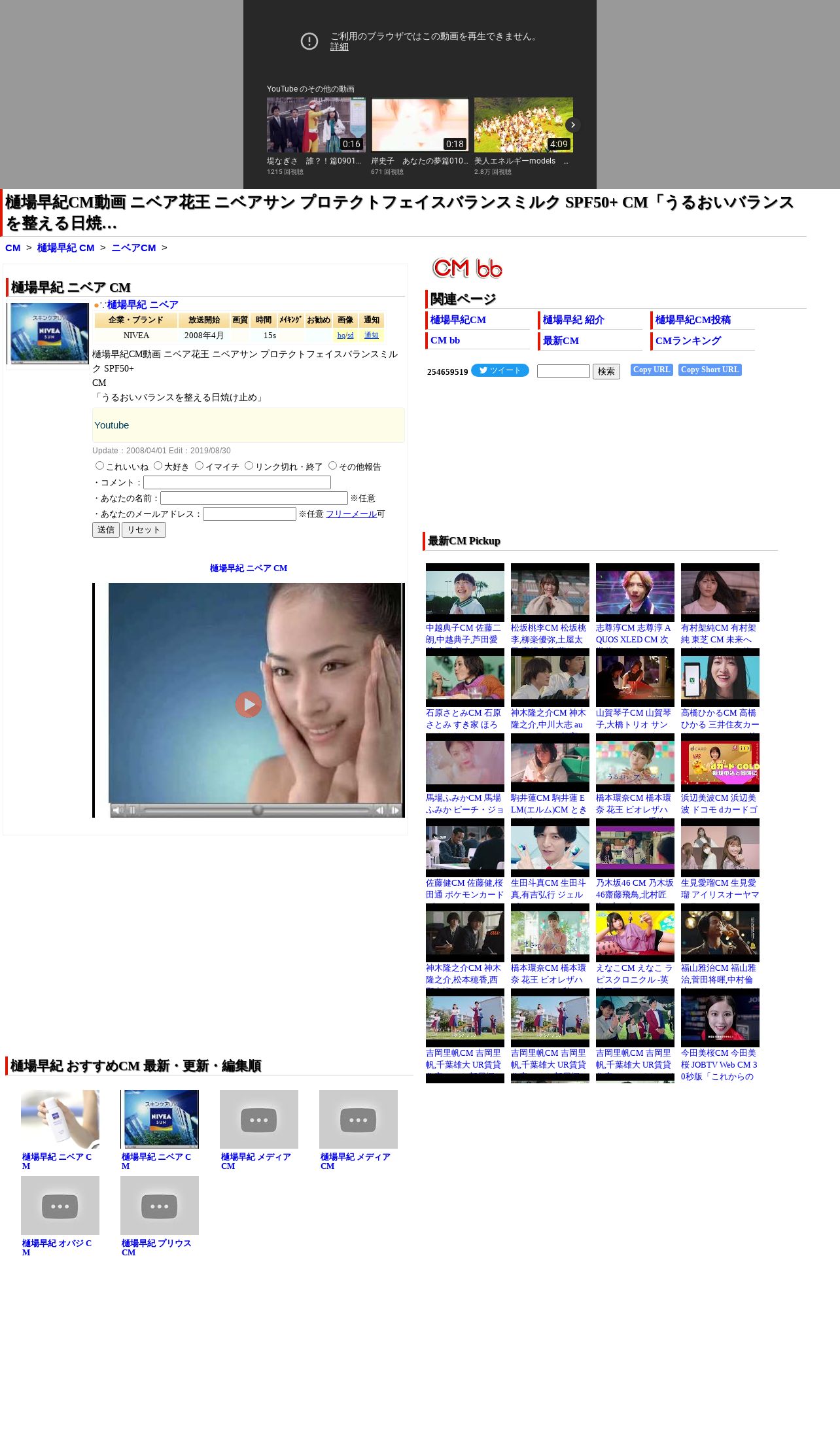
Task: Open the 樋場早紀 紹介 related link
Action: pos(574,320)
